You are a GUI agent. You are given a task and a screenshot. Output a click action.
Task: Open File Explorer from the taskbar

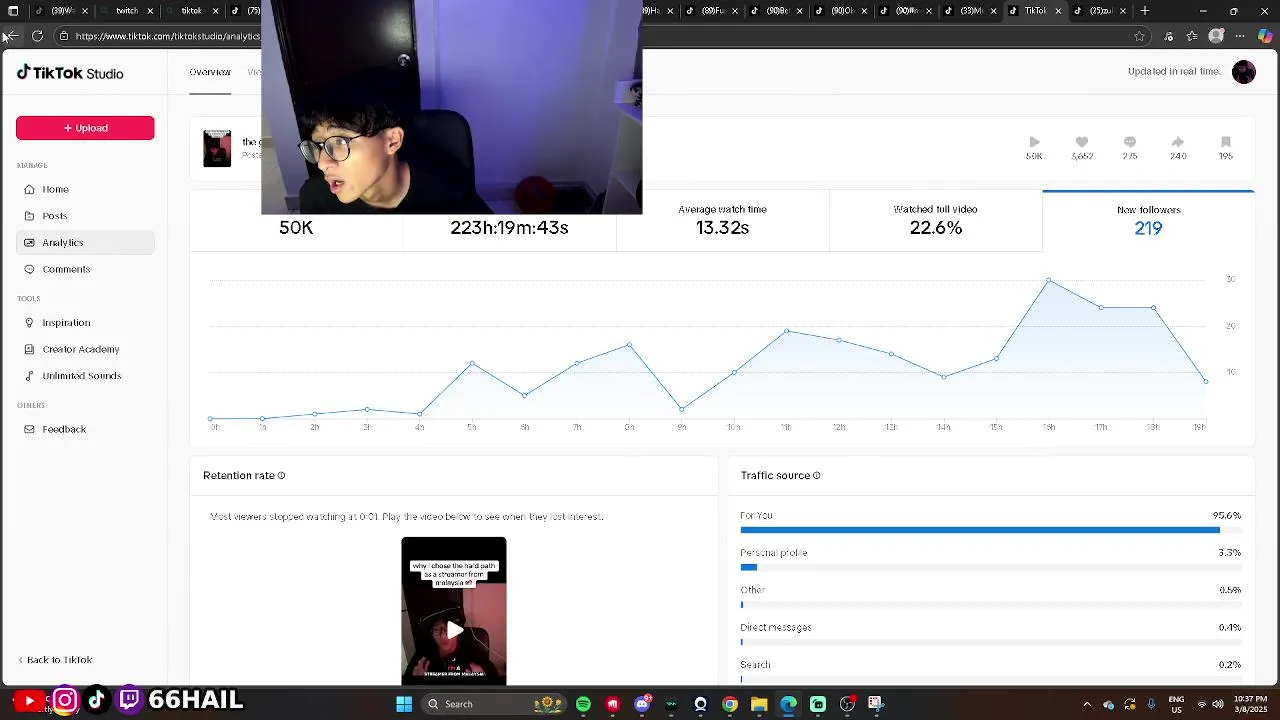[x=759, y=704]
